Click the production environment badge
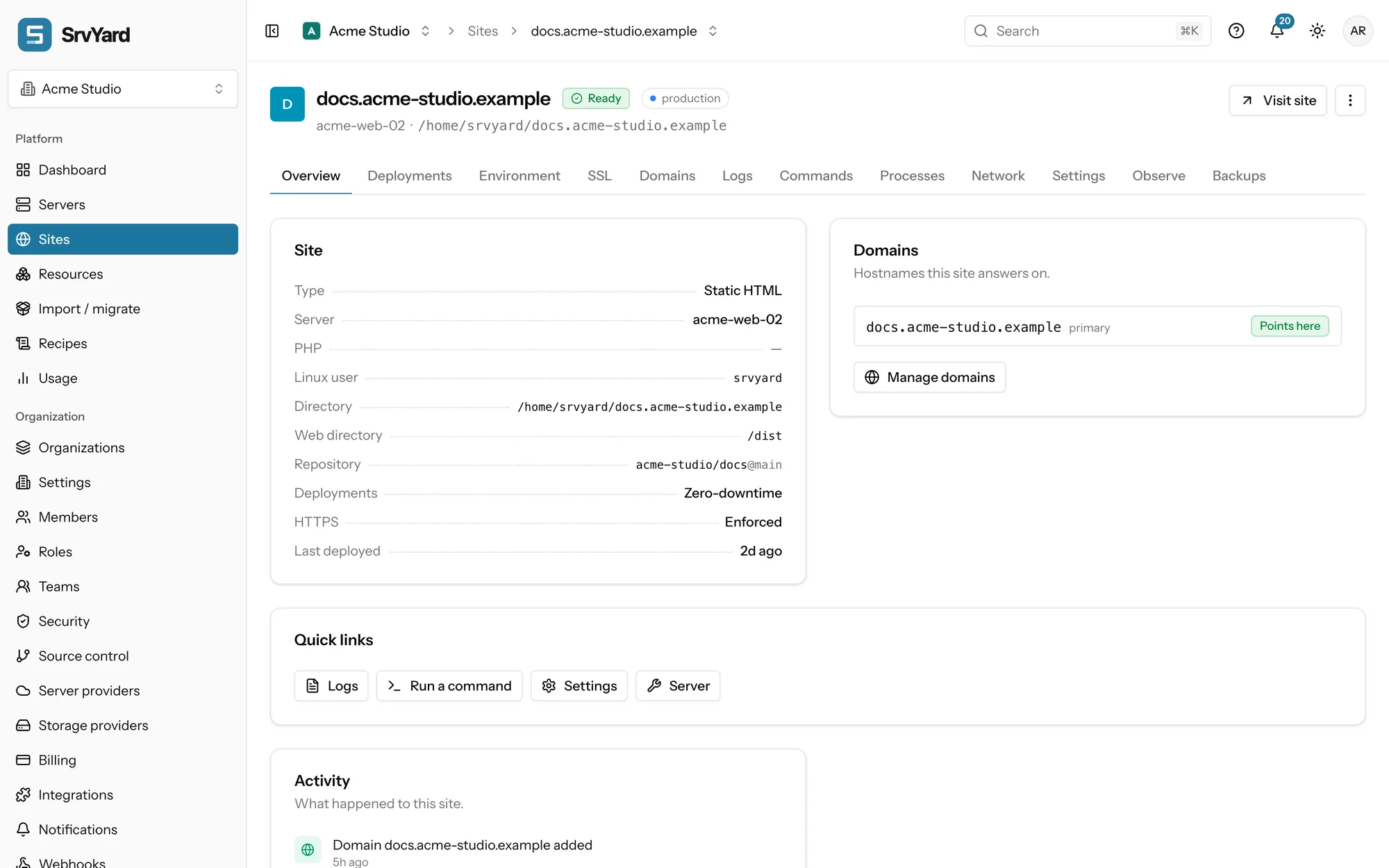This screenshot has width=1389, height=868. [x=685, y=99]
